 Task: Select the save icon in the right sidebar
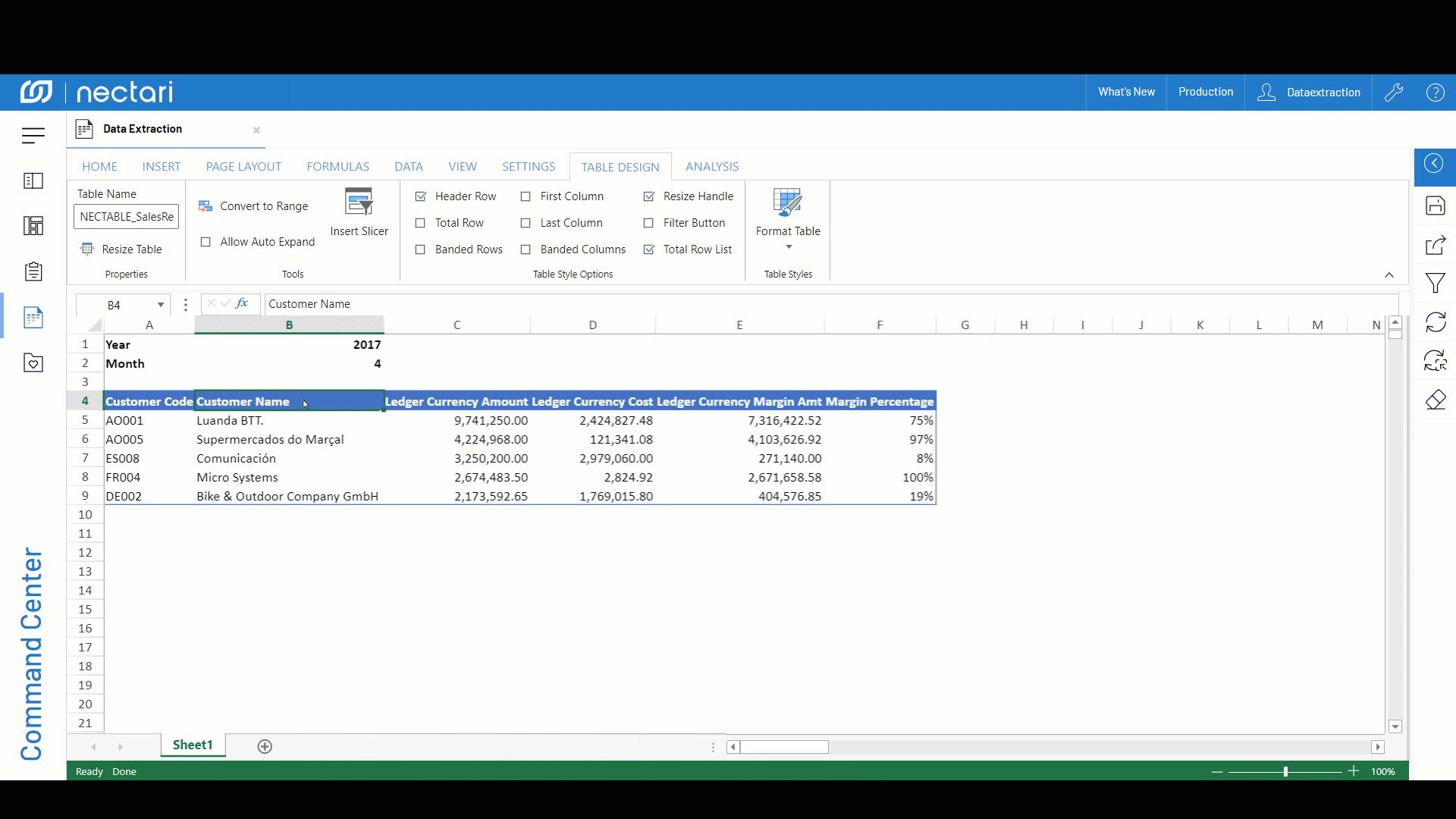1436,206
